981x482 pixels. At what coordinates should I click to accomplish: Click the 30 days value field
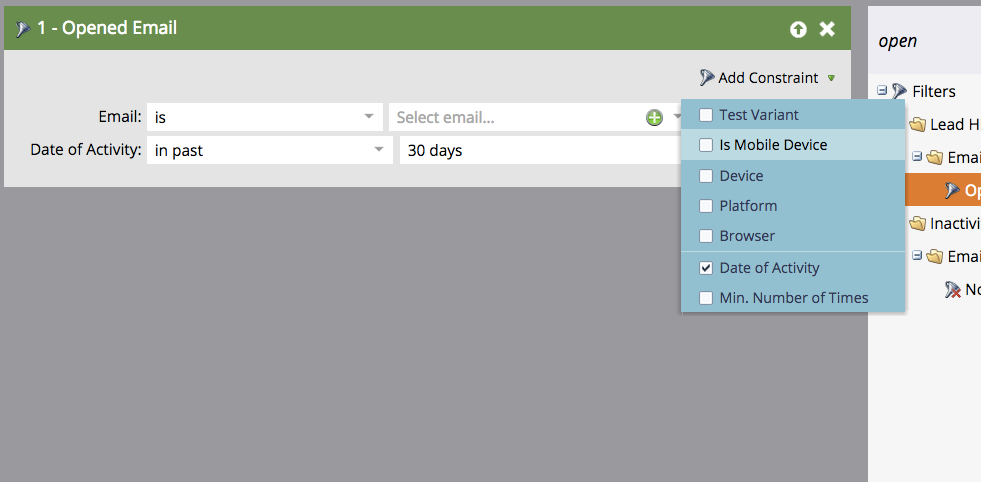(x=541, y=150)
